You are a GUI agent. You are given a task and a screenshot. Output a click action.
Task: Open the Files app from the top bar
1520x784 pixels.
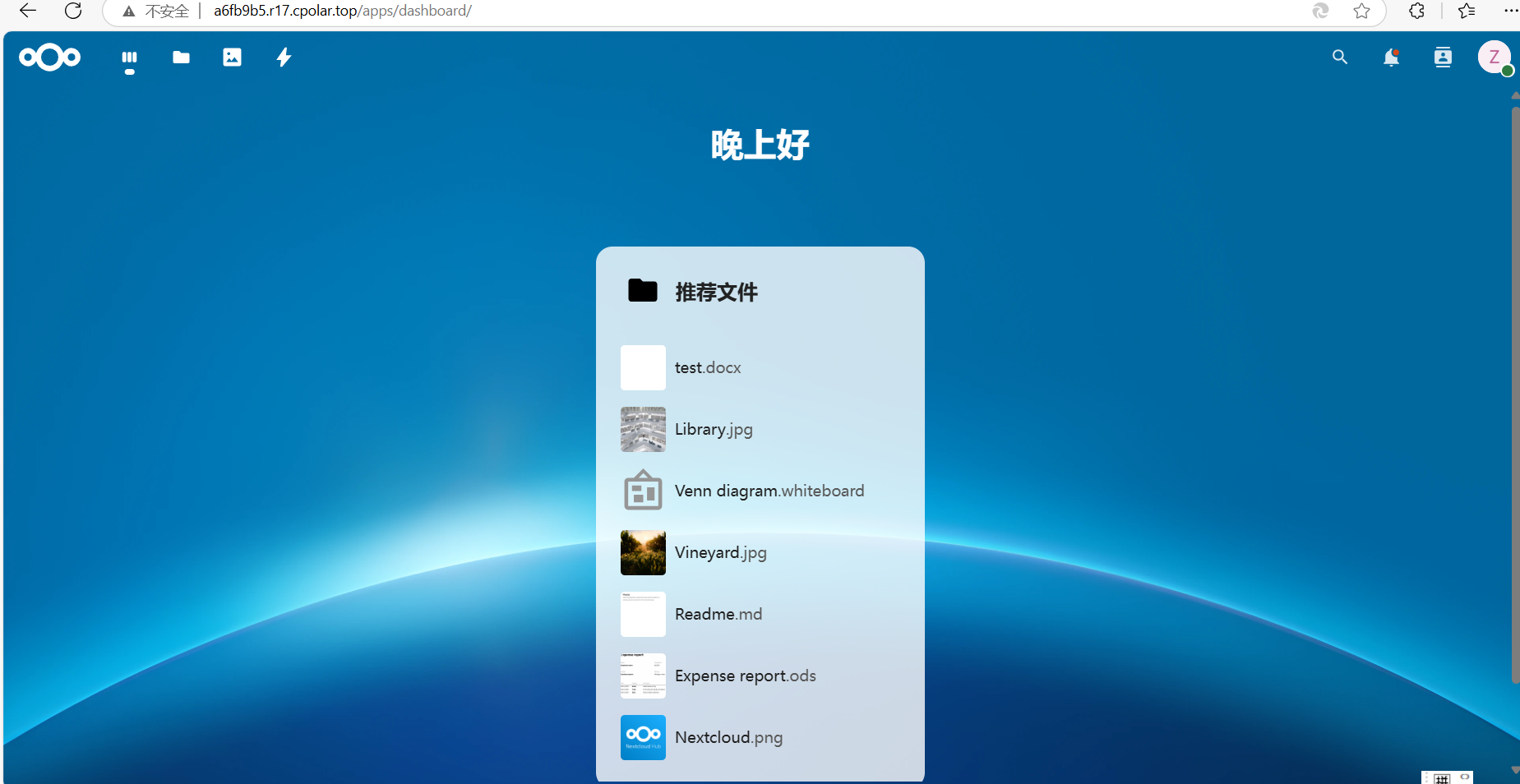tap(180, 58)
